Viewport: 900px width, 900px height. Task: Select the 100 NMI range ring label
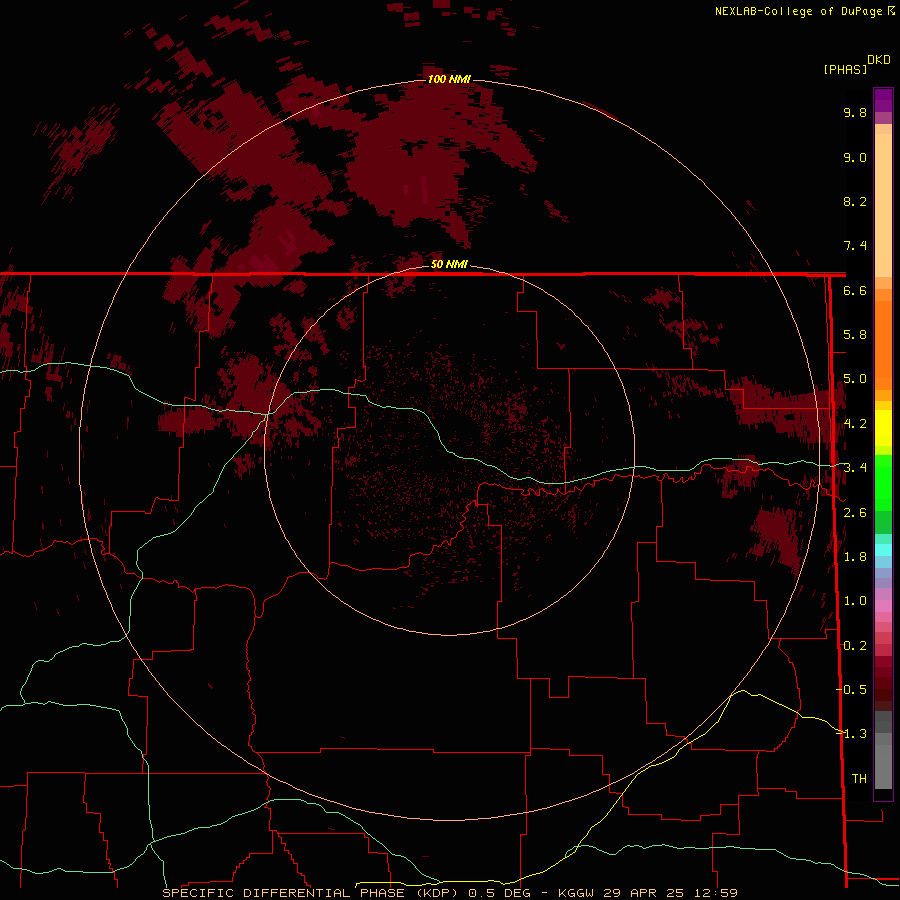click(x=449, y=79)
